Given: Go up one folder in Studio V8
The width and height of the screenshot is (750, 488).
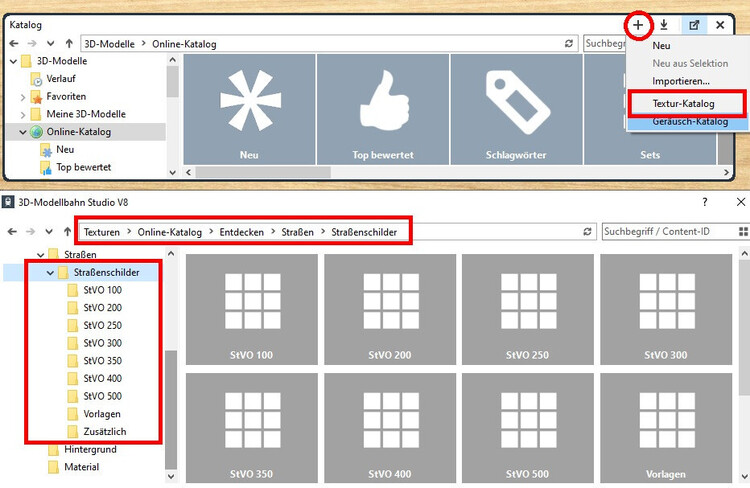Looking at the screenshot, I should pyautogui.click(x=67, y=232).
